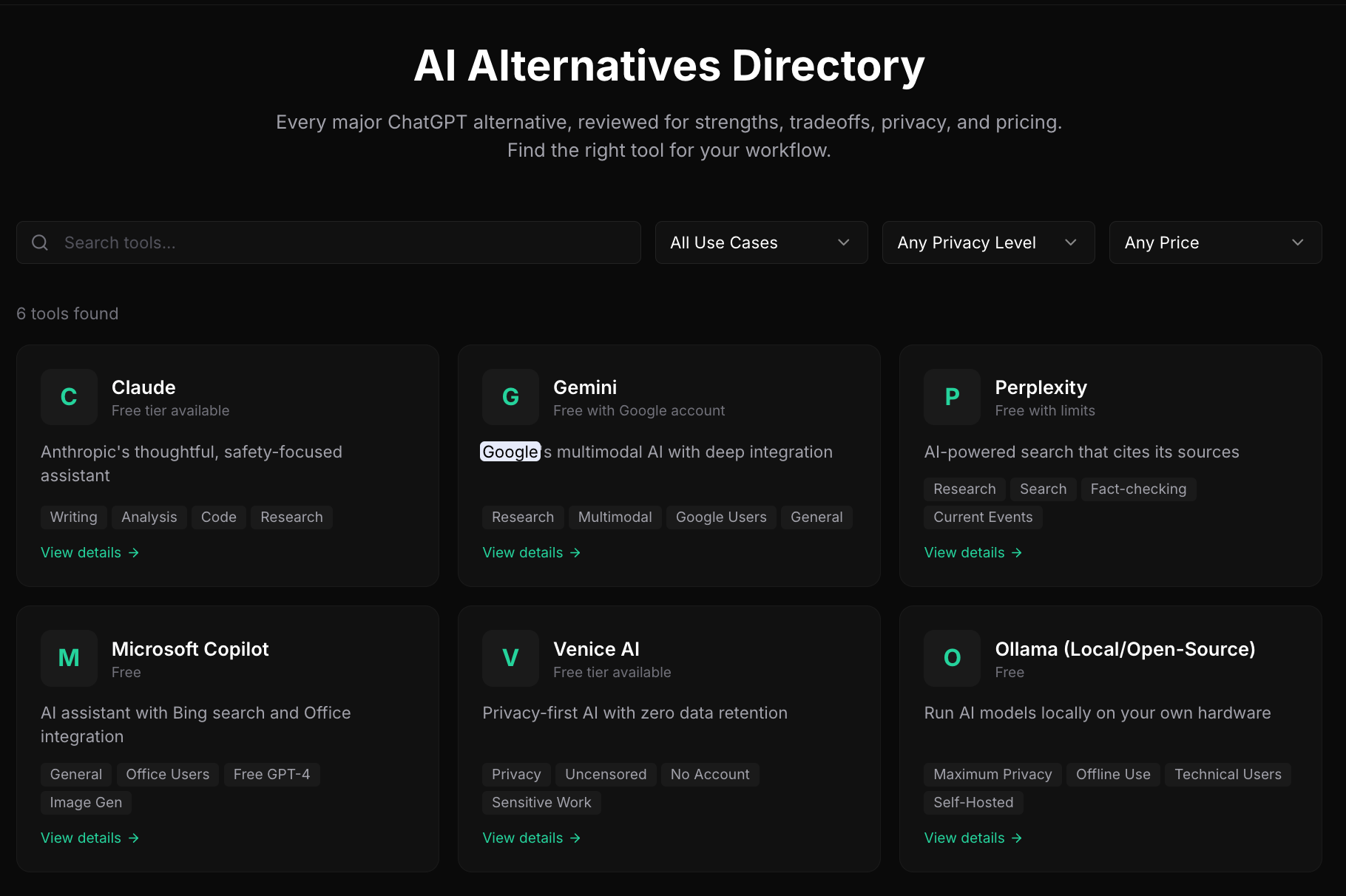Click the Venice AI 'V' logo icon
This screenshot has height=896, width=1346.
510,658
